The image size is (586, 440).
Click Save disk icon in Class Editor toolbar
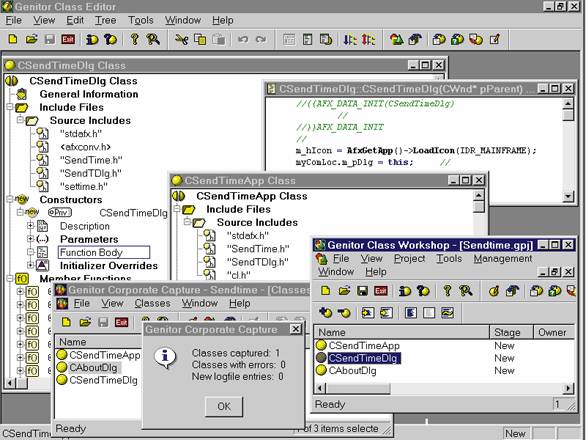click(x=50, y=39)
